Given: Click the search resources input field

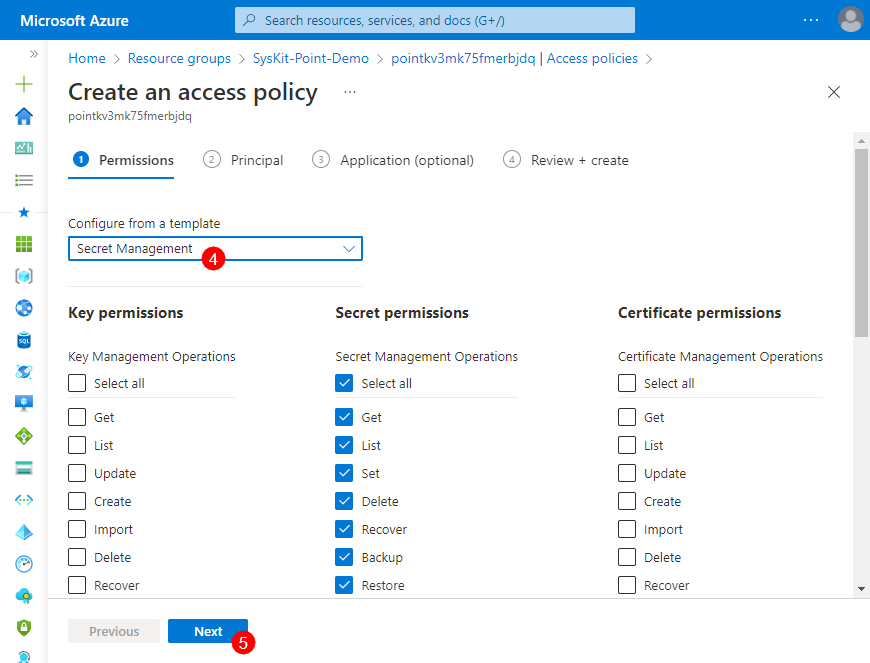Looking at the screenshot, I should coord(434,20).
